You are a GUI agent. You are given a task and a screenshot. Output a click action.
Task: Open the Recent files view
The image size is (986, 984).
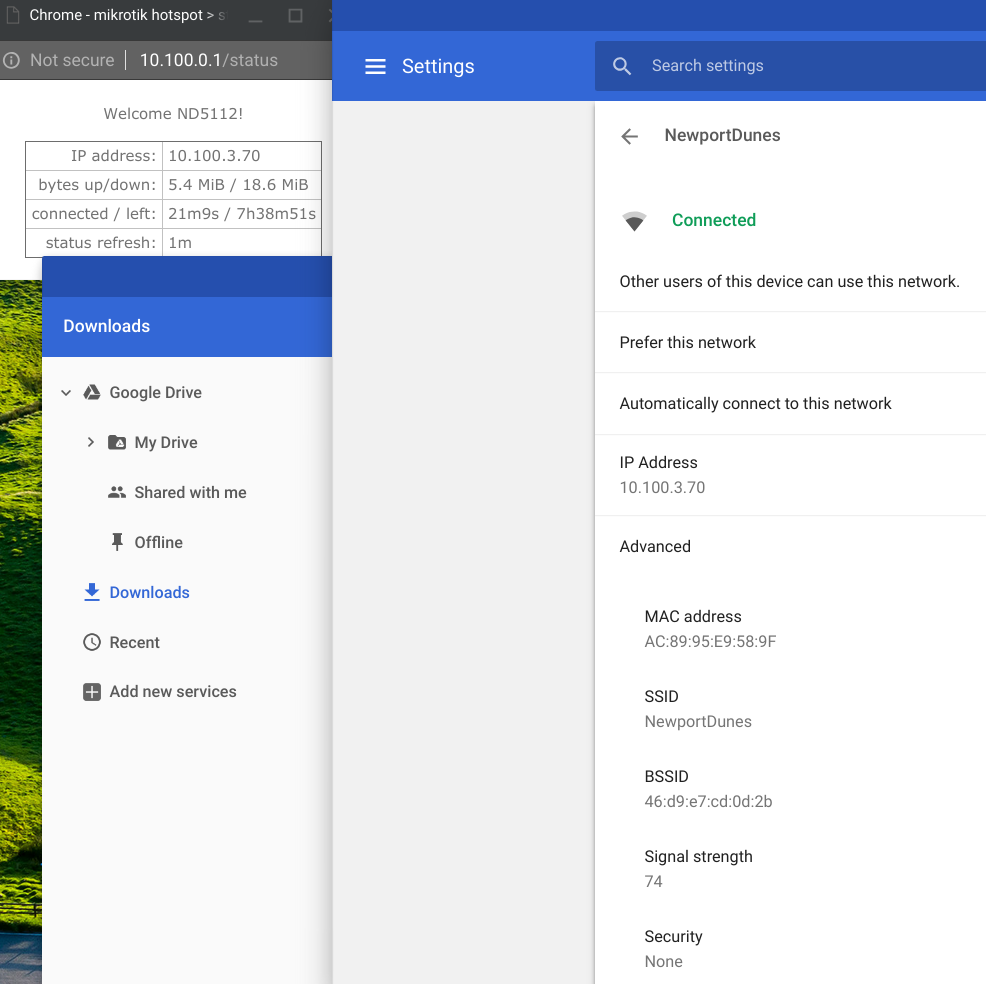pos(135,642)
